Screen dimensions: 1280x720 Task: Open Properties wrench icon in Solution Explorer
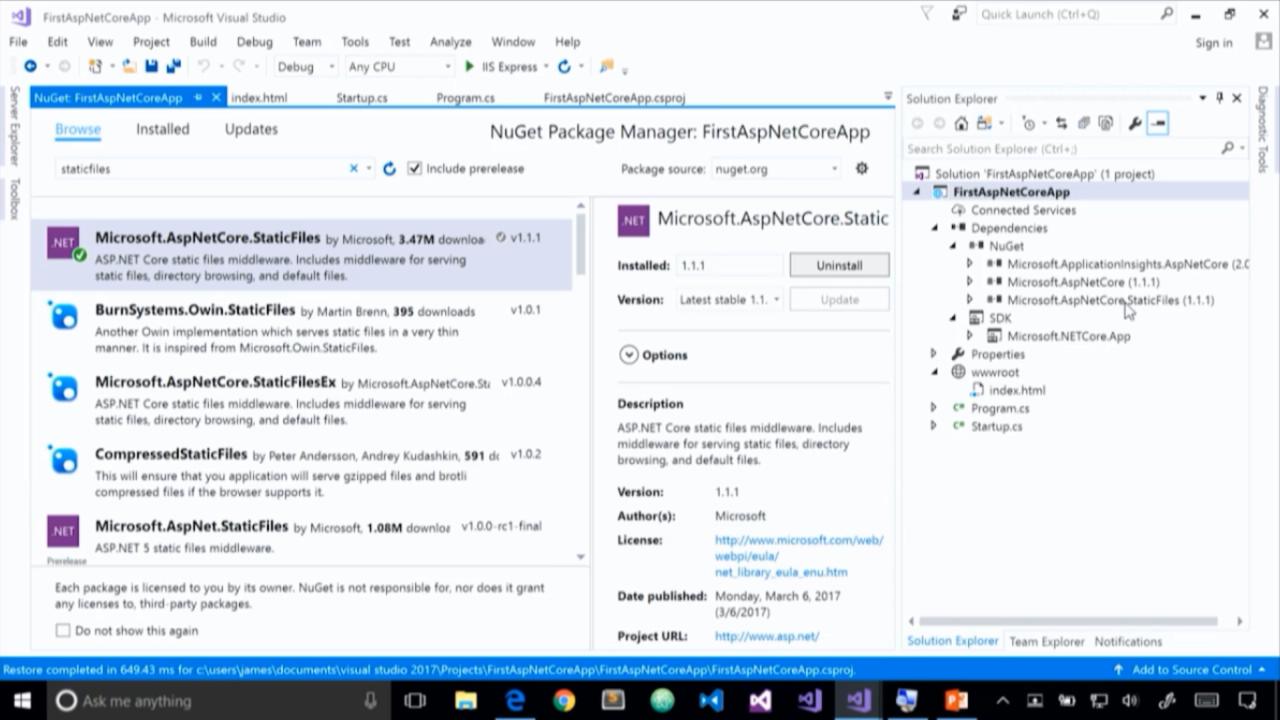(x=1135, y=123)
